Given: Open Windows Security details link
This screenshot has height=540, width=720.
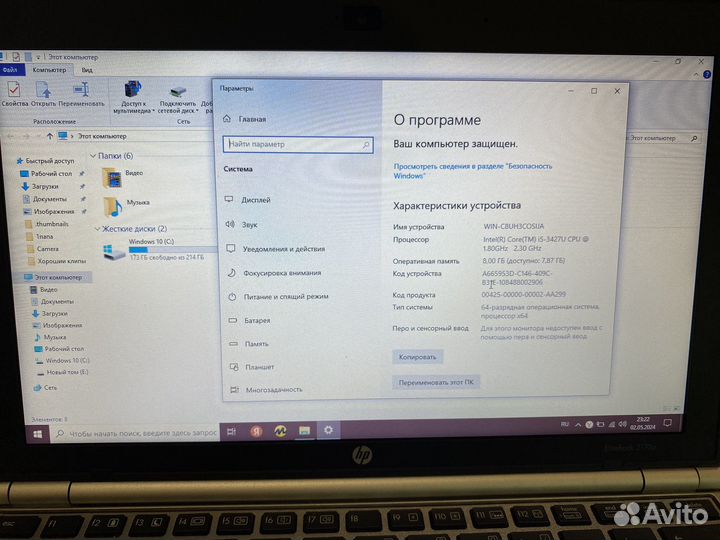Looking at the screenshot, I should (472, 171).
